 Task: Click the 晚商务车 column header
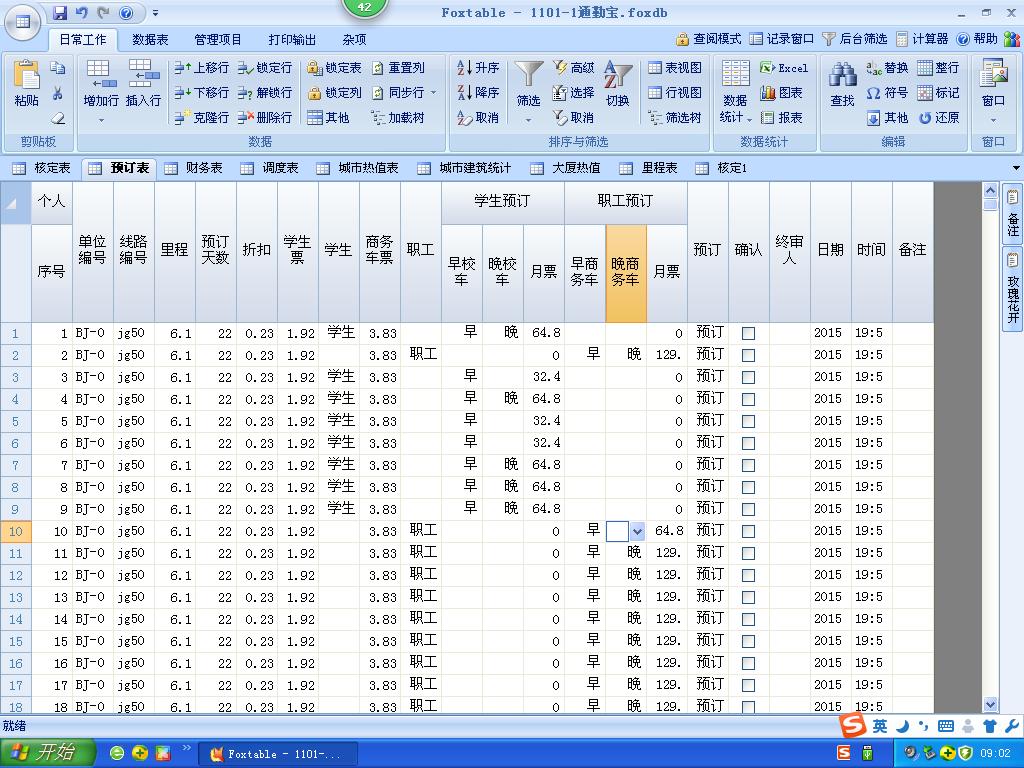point(626,273)
